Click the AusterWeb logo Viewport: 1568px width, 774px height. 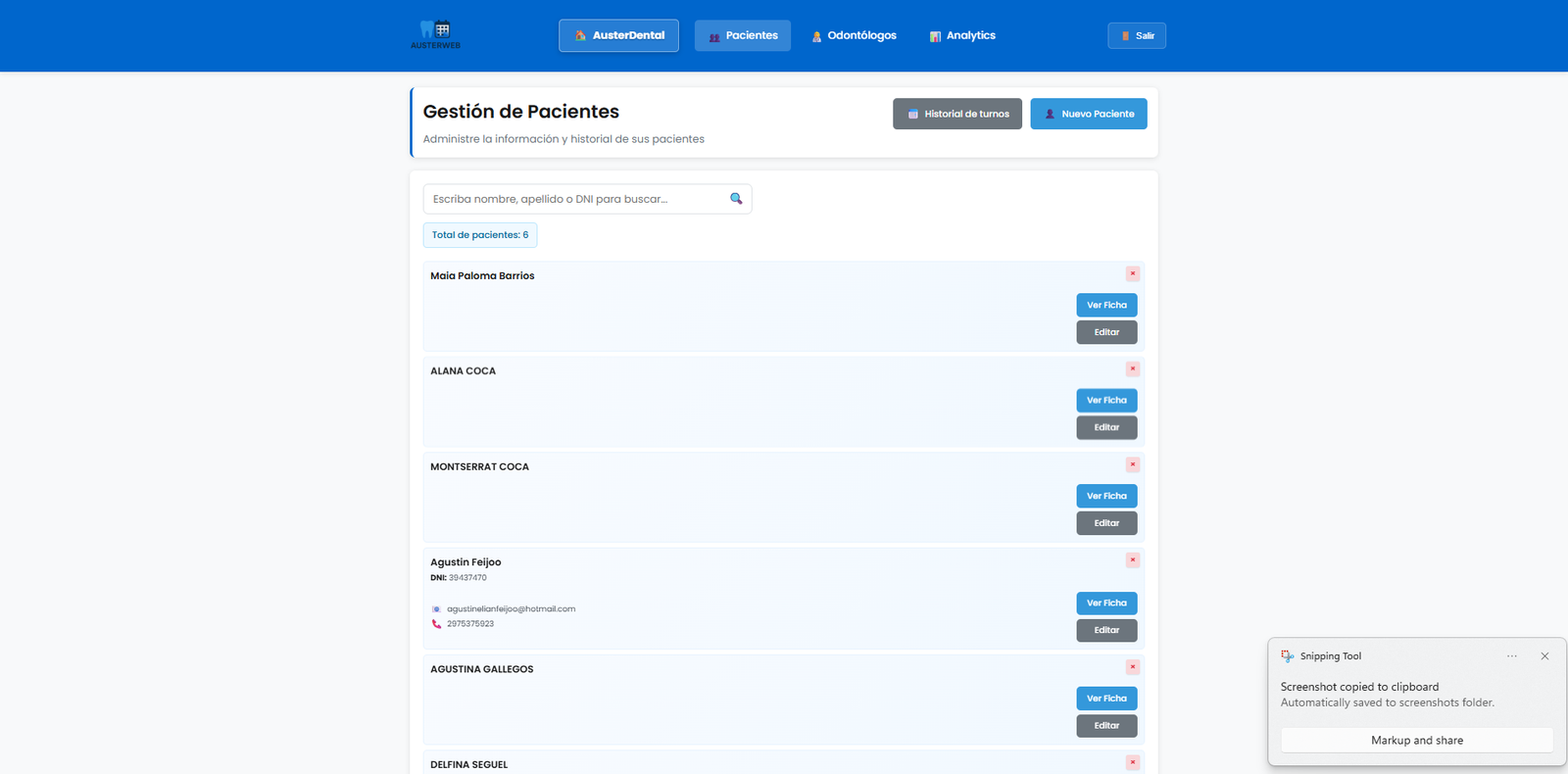tap(435, 35)
